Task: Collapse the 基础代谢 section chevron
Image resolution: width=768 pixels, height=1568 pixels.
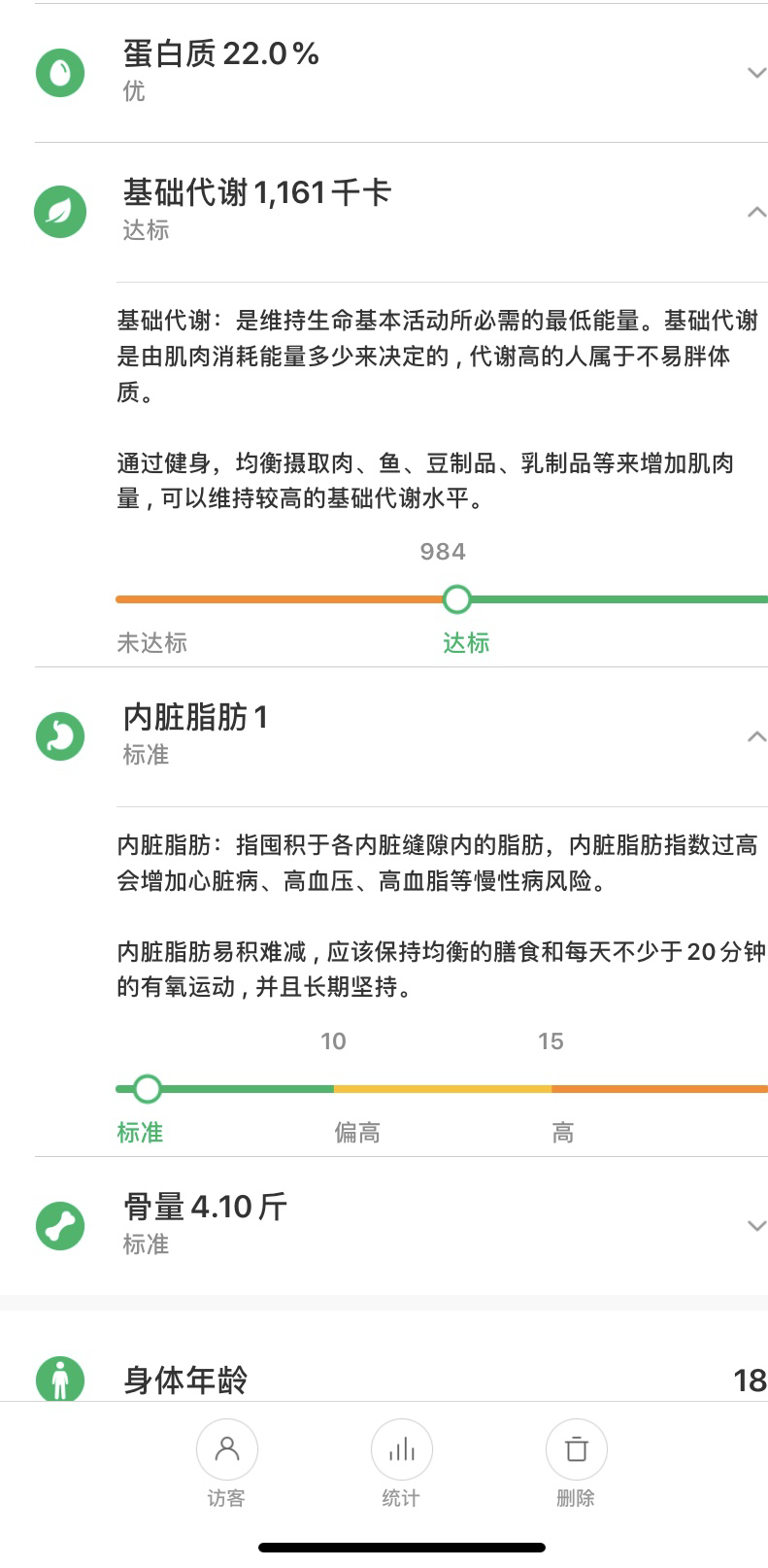Action: (x=756, y=212)
